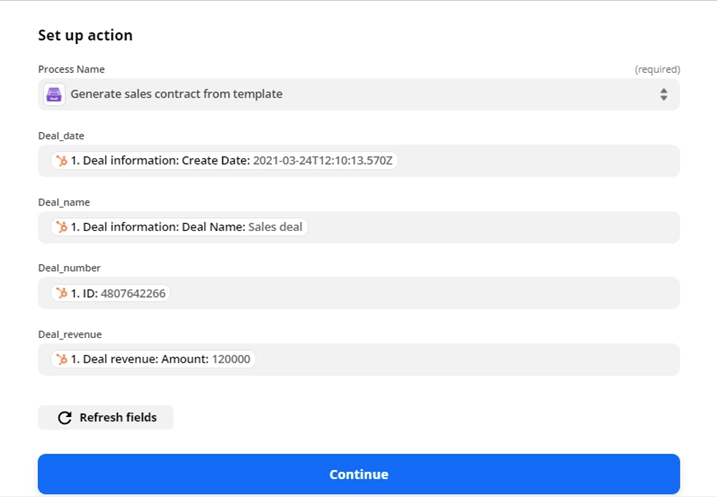
Task: Click the blue Continue button
Action: (x=358, y=474)
